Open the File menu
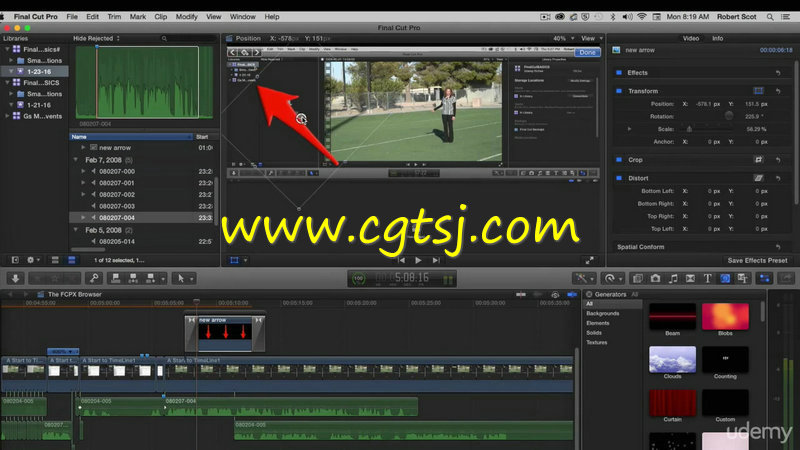Image resolution: width=800 pixels, height=450 pixels. [72, 17]
